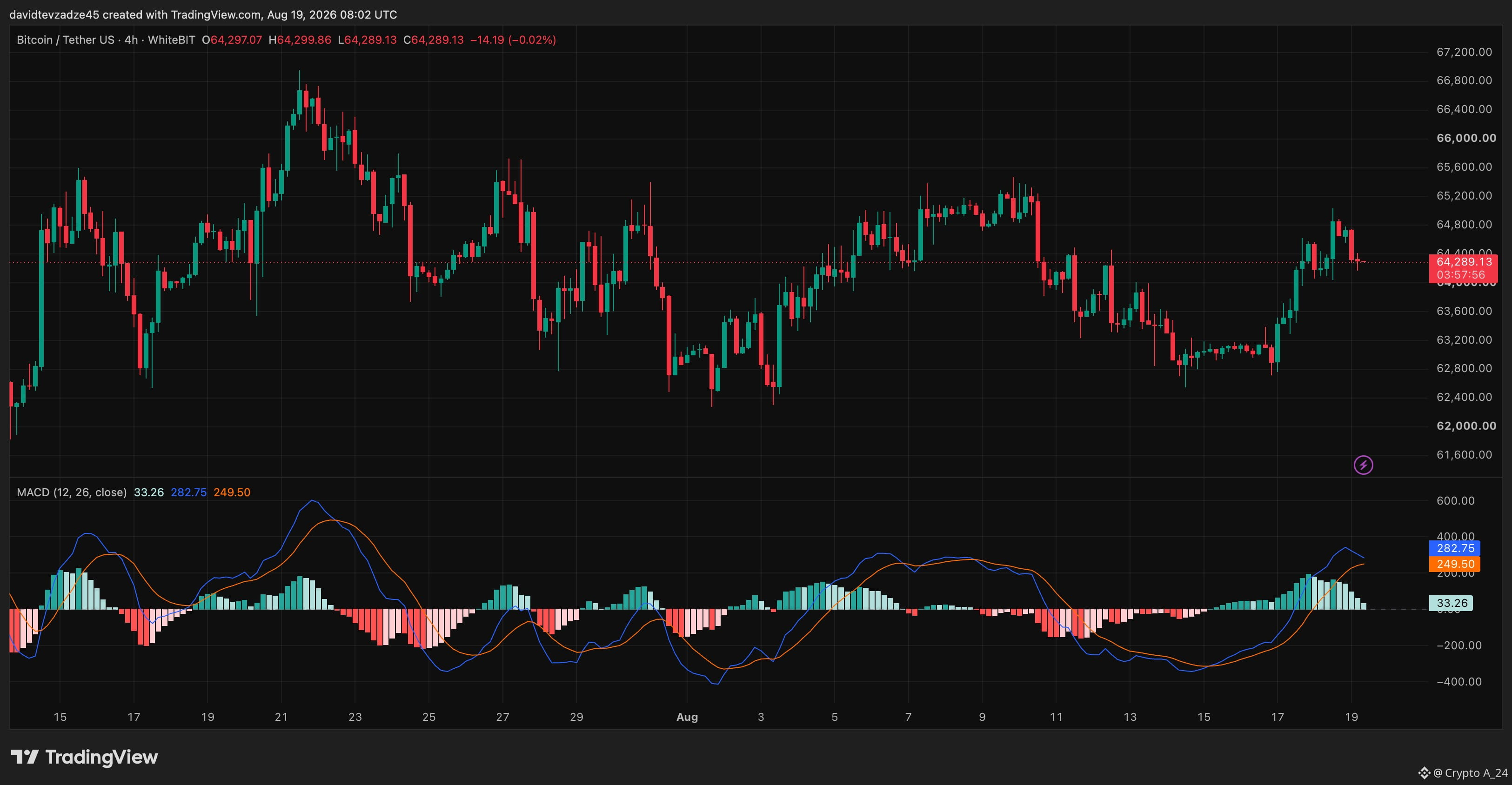The height and width of the screenshot is (785, 1512).
Task: Click the 21 date label on time axis
Action: (x=281, y=717)
